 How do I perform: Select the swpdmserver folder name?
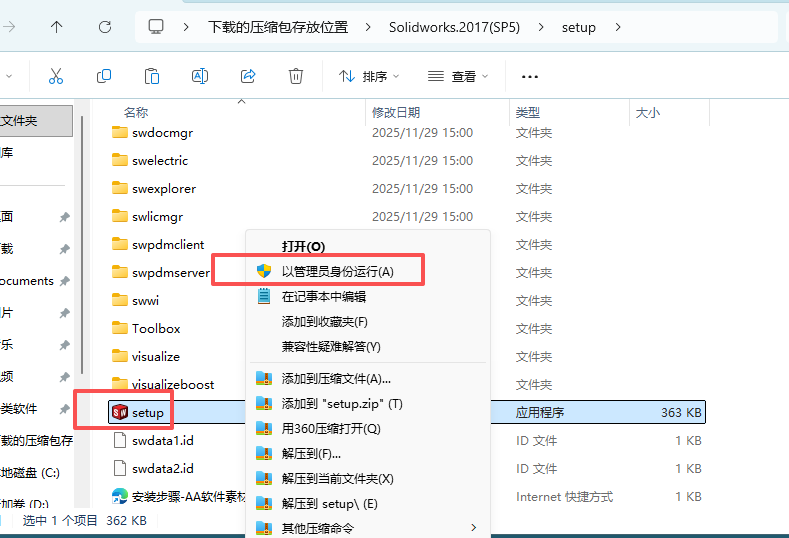tap(171, 273)
